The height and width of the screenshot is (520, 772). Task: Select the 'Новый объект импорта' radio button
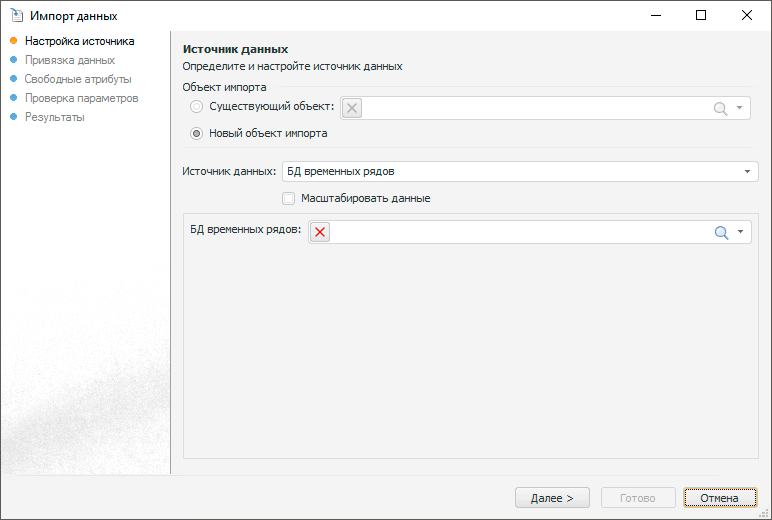pyautogui.click(x=197, y=133)
